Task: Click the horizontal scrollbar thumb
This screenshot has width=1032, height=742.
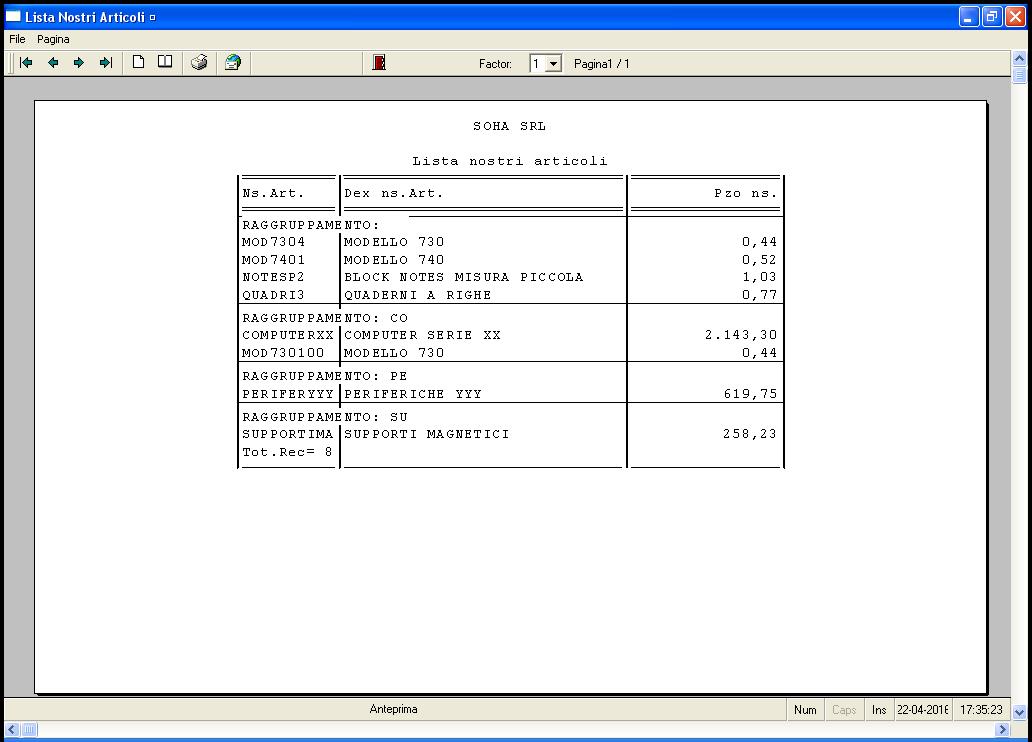Action: click(x=29, y=729)
